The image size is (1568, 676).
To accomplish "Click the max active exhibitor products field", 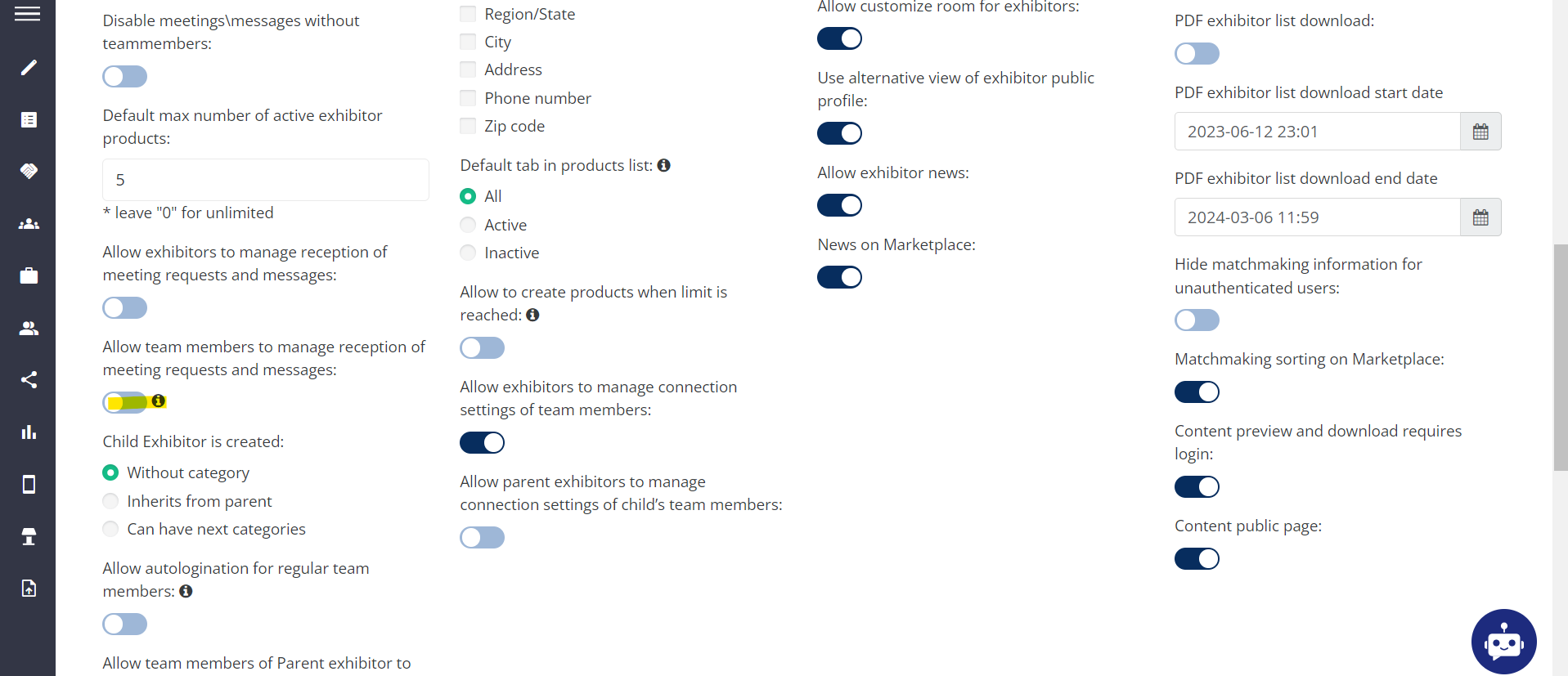I will (x=265, y=180).
